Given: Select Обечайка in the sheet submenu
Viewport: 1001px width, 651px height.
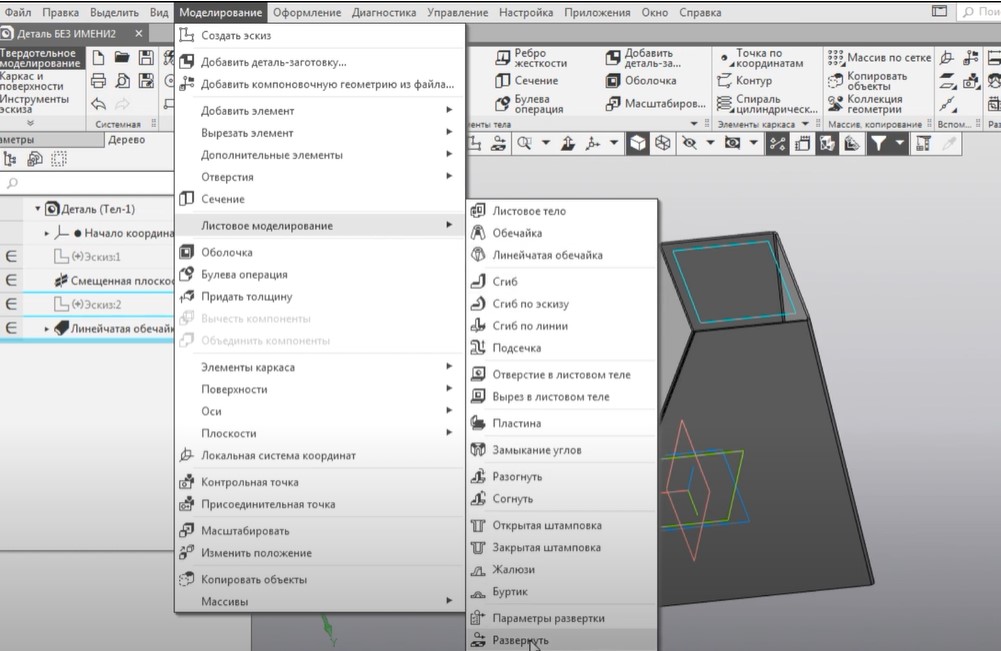Looking at the screenshot, I should coord(562,233).
